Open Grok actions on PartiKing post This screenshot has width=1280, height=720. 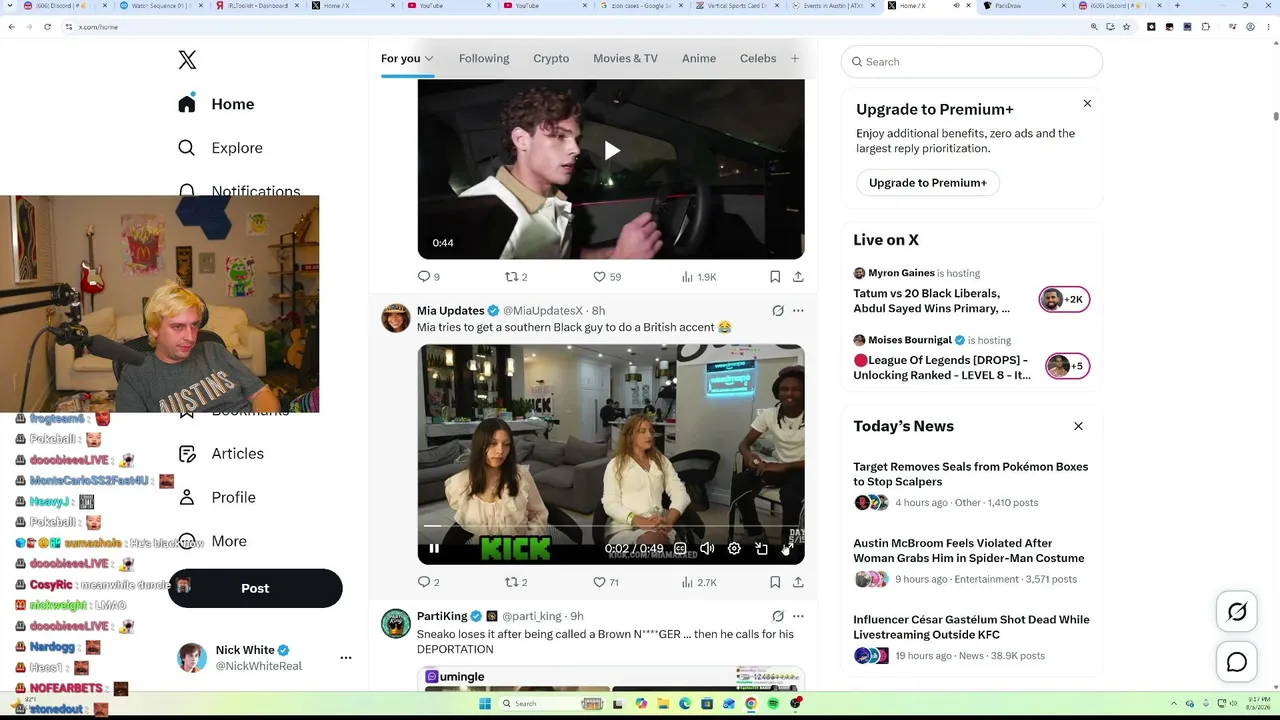[778, 616]
